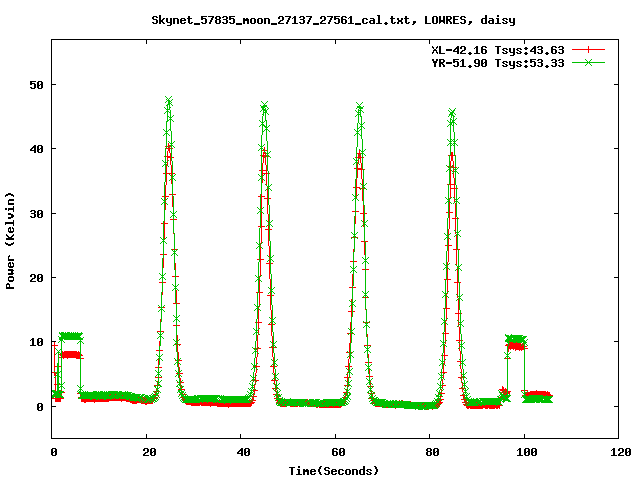Image resolution: width=640 pixels, height=480 pixels.
Task: Click the first green peak near 25 seconds
Action: [169, 100]
